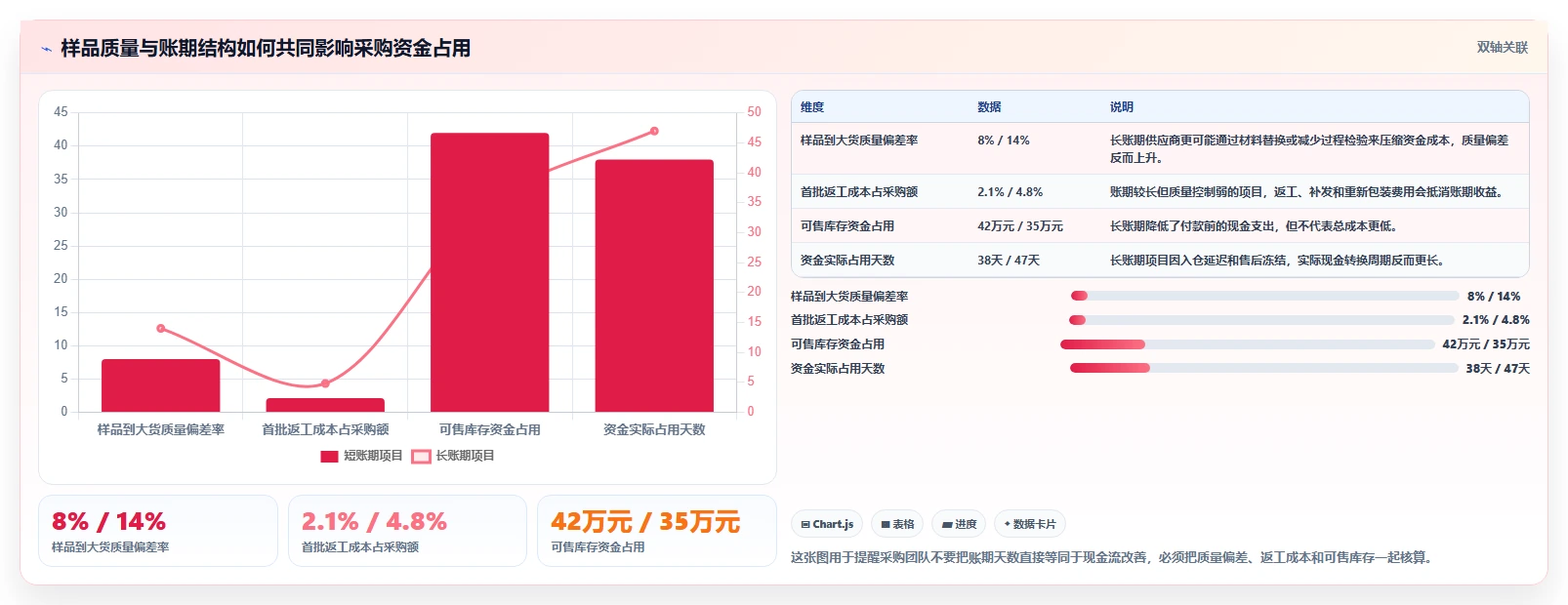
Task: Click the 资金实际占用天数 bar in the chart
Action: point(654,286)
